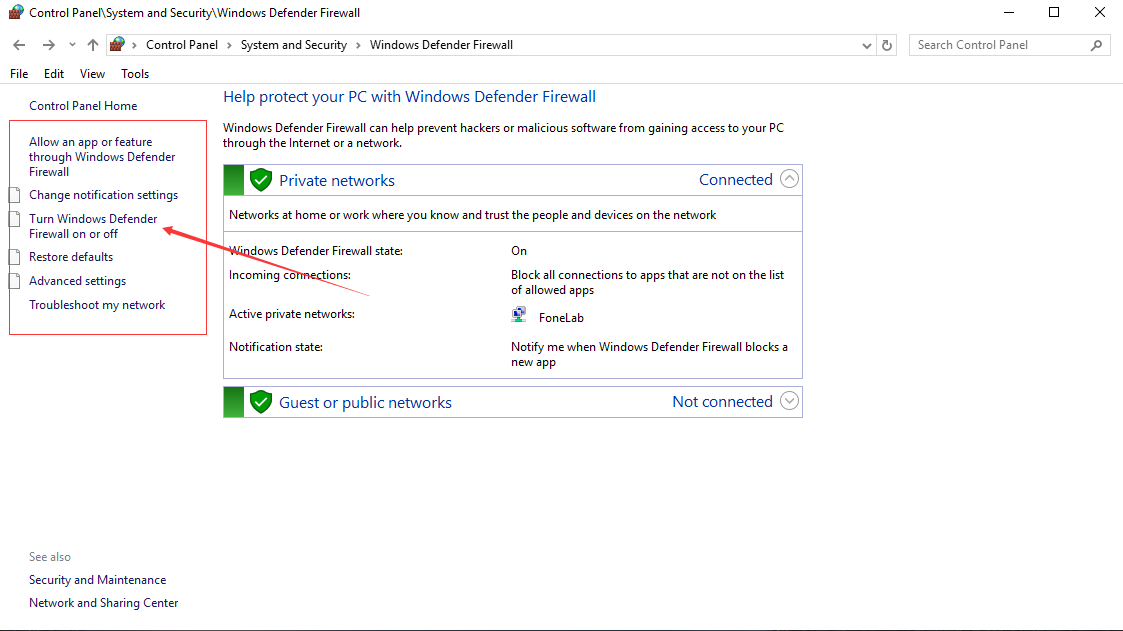Open Troubleshoot my network

click(x=97, y=305)
